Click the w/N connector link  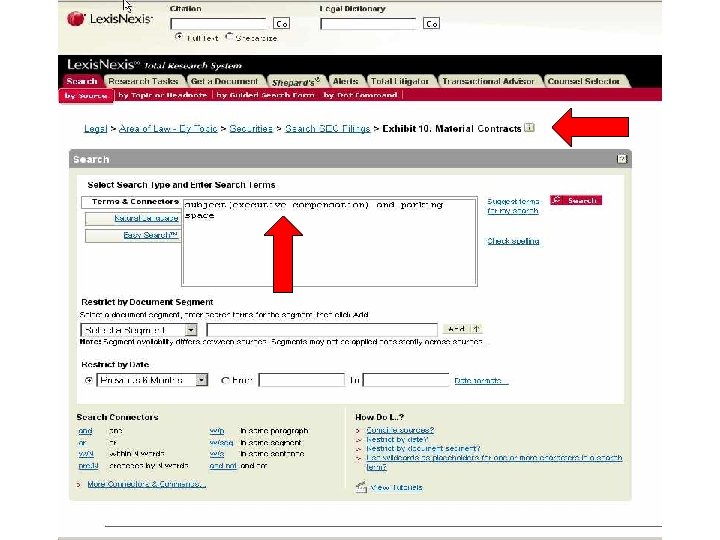coord(86,454)
